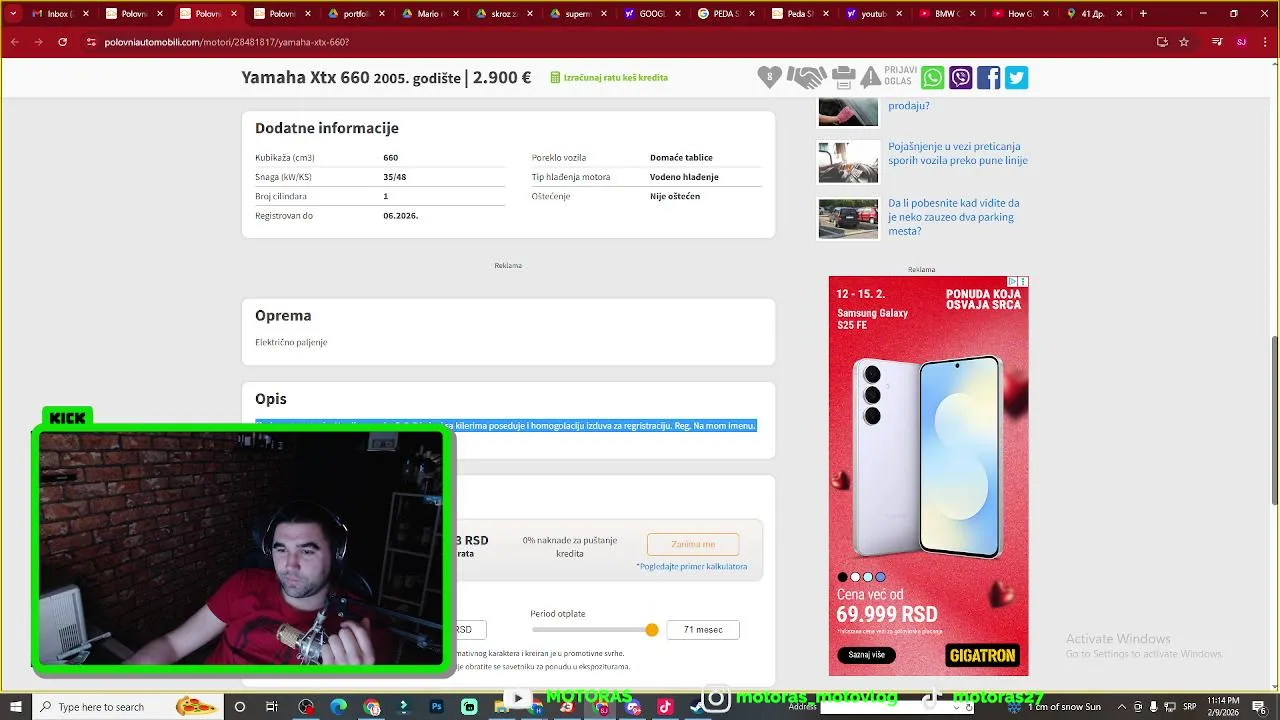Open Izračunaj ratu keš kredita calculator
Screen dimensions: 1280x720
point(609,77)
